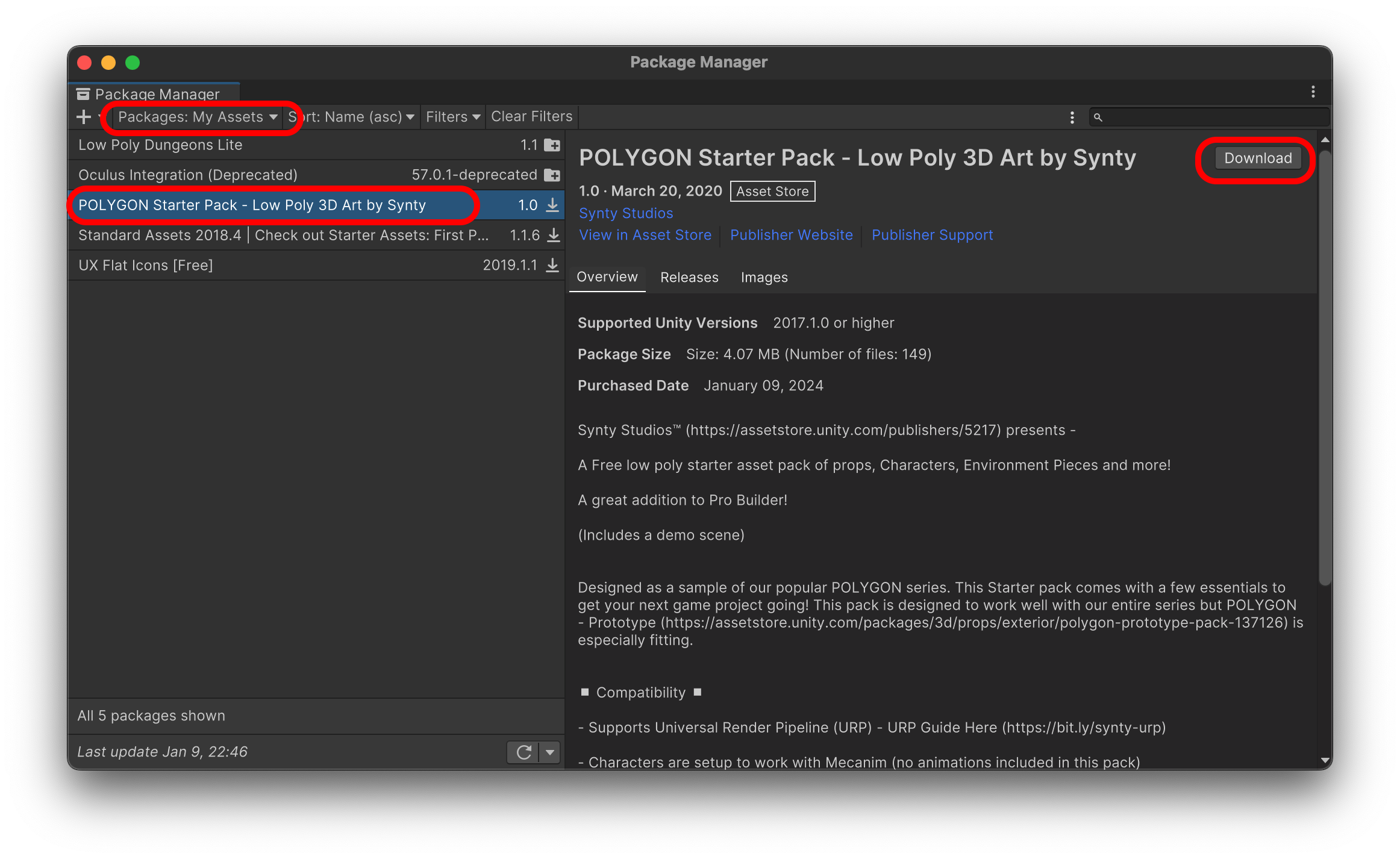Open dropdown arrow next to refresh button
Image resolution: width=1400 pixels, height=859 pixels.
(550, 752)
